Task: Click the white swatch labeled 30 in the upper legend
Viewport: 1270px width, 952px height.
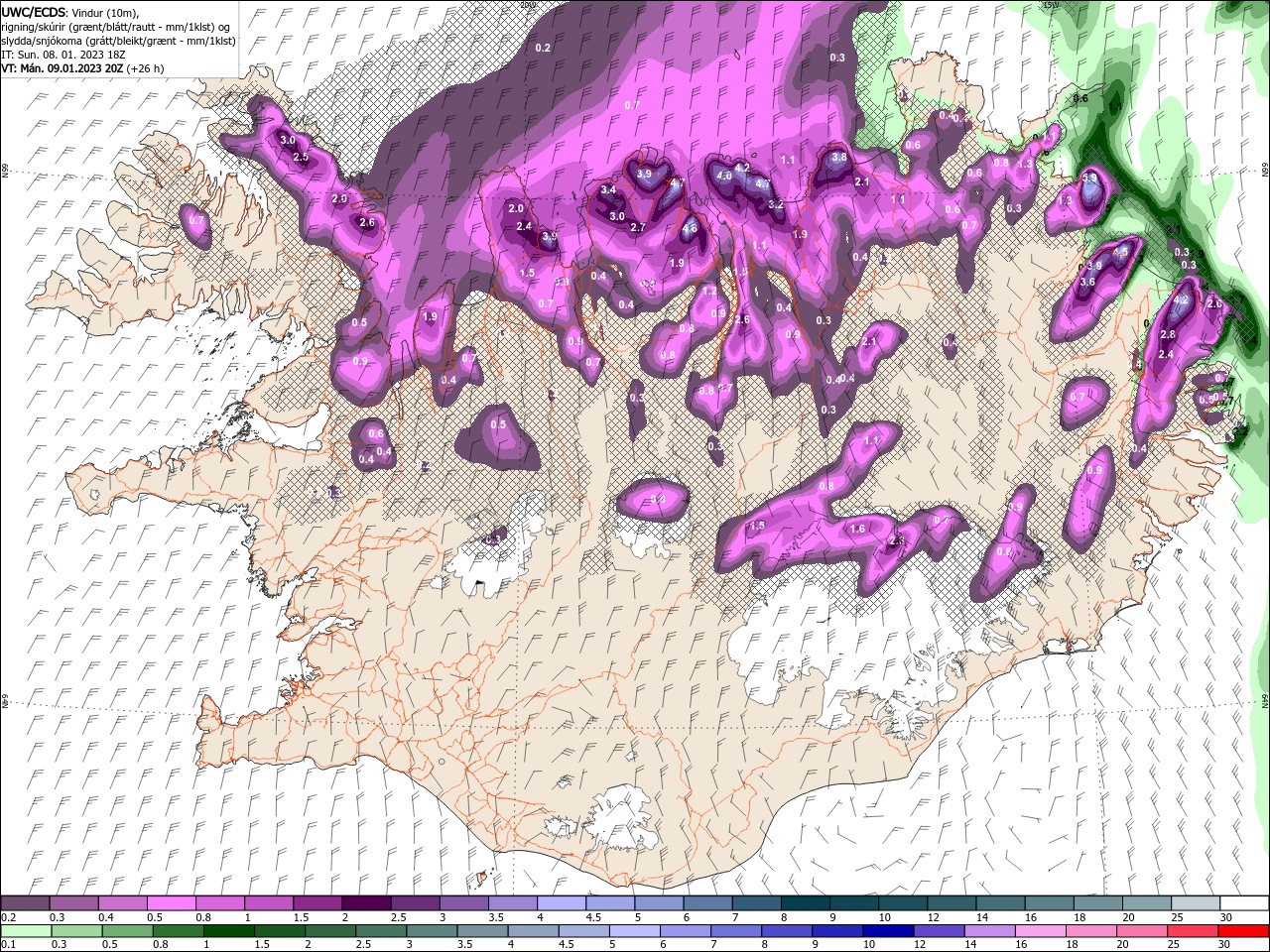Action: click(1243, 903)
